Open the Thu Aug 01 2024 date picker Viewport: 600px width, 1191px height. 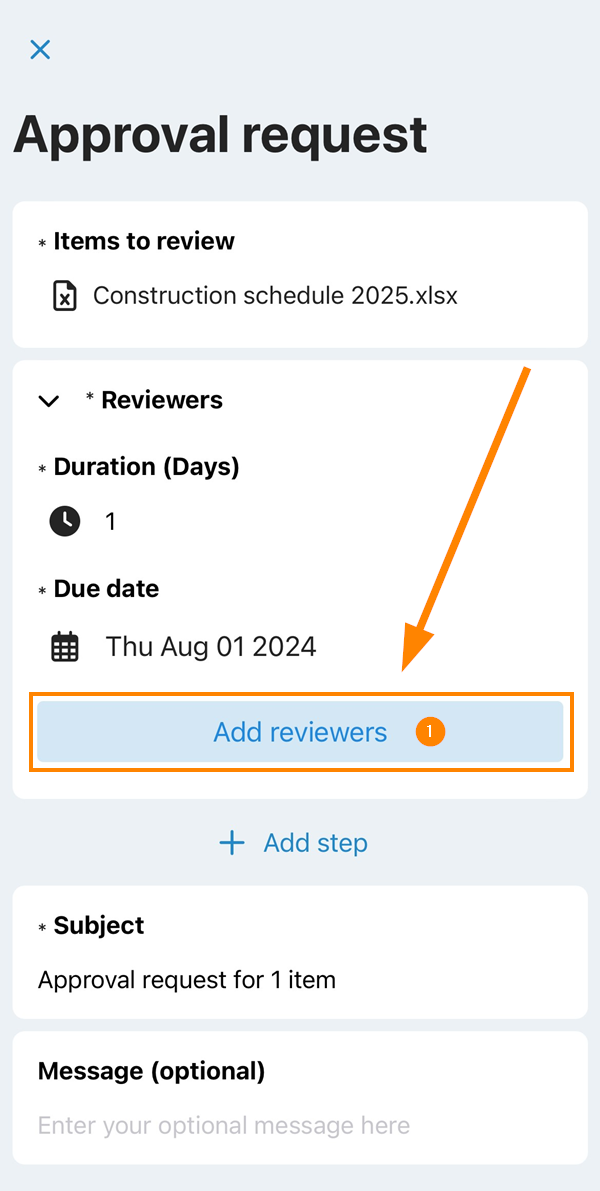211,647
